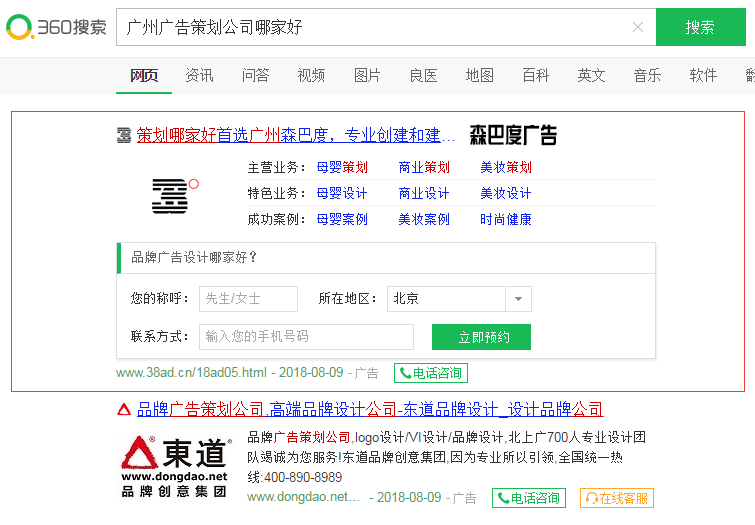Viewport: 755px width, 525px height.
Task: Switch to the 资讯 tab
Action: (x=199, y=75)
